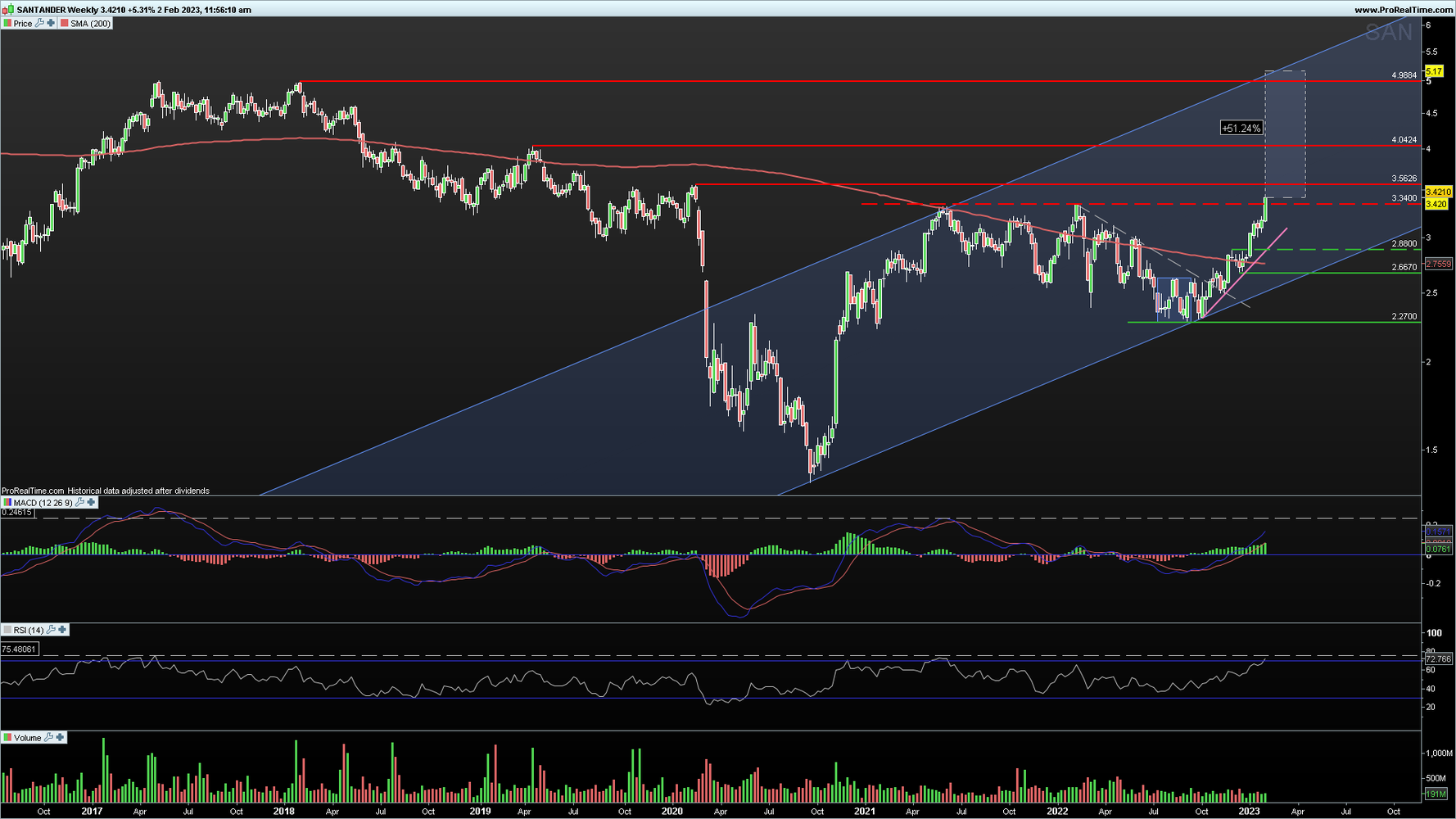This screenshot has width=1456, height=819.
Task: Click the grey RSI color swatch
Action: (7, 631)
